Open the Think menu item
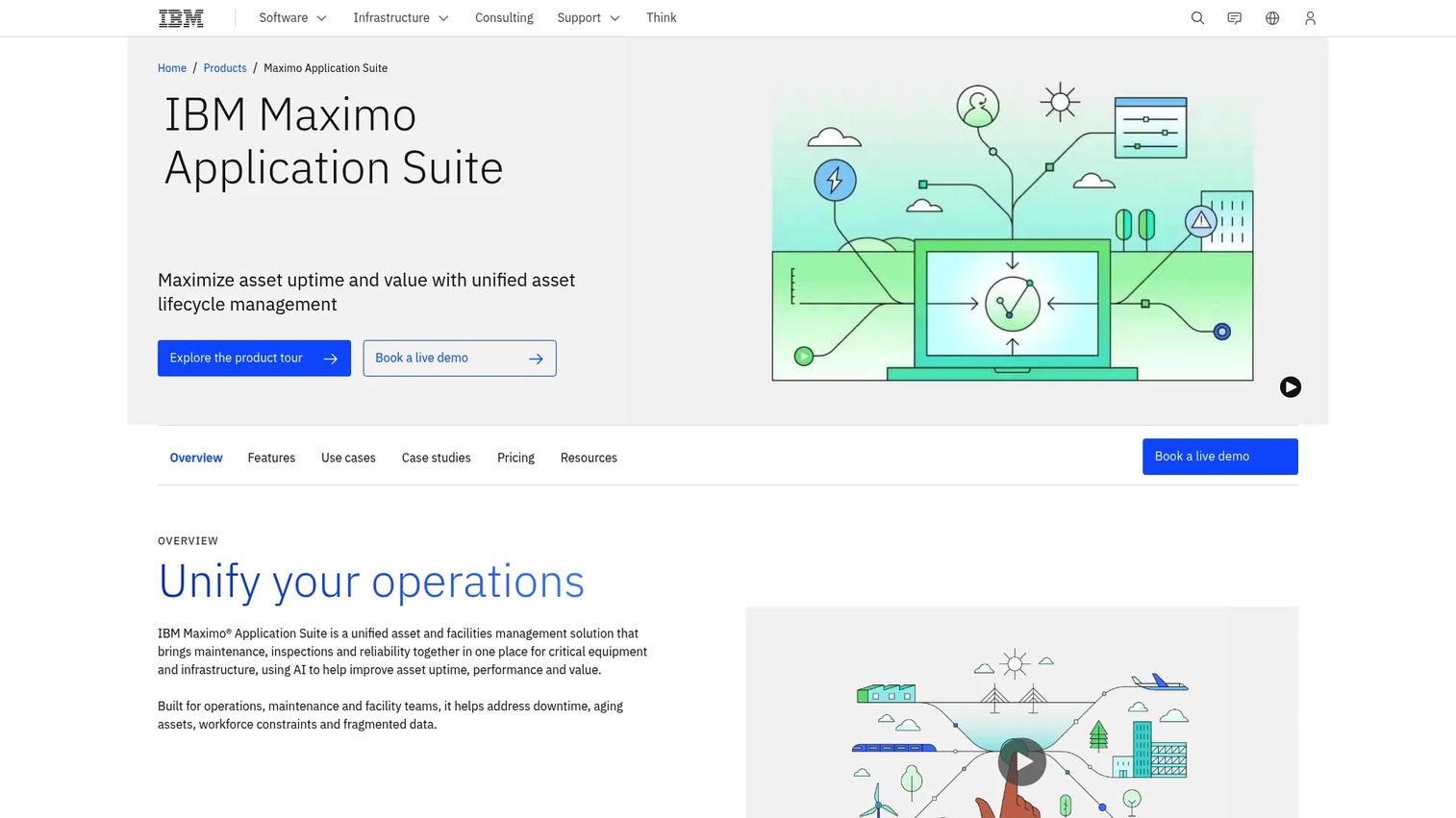1456x818 pixels. click(x=661, y=17)
